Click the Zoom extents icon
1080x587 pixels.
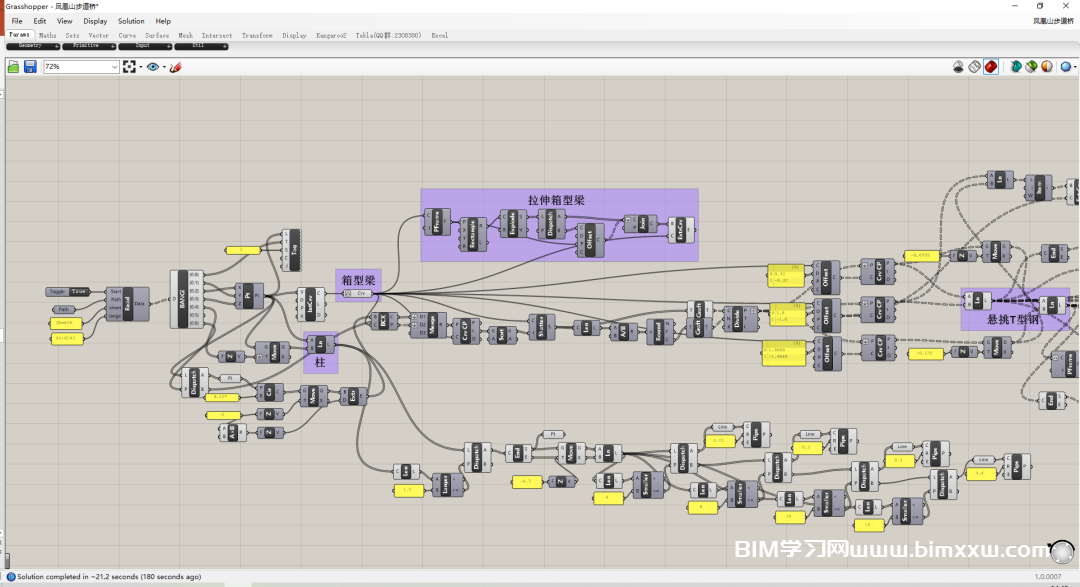130,67
